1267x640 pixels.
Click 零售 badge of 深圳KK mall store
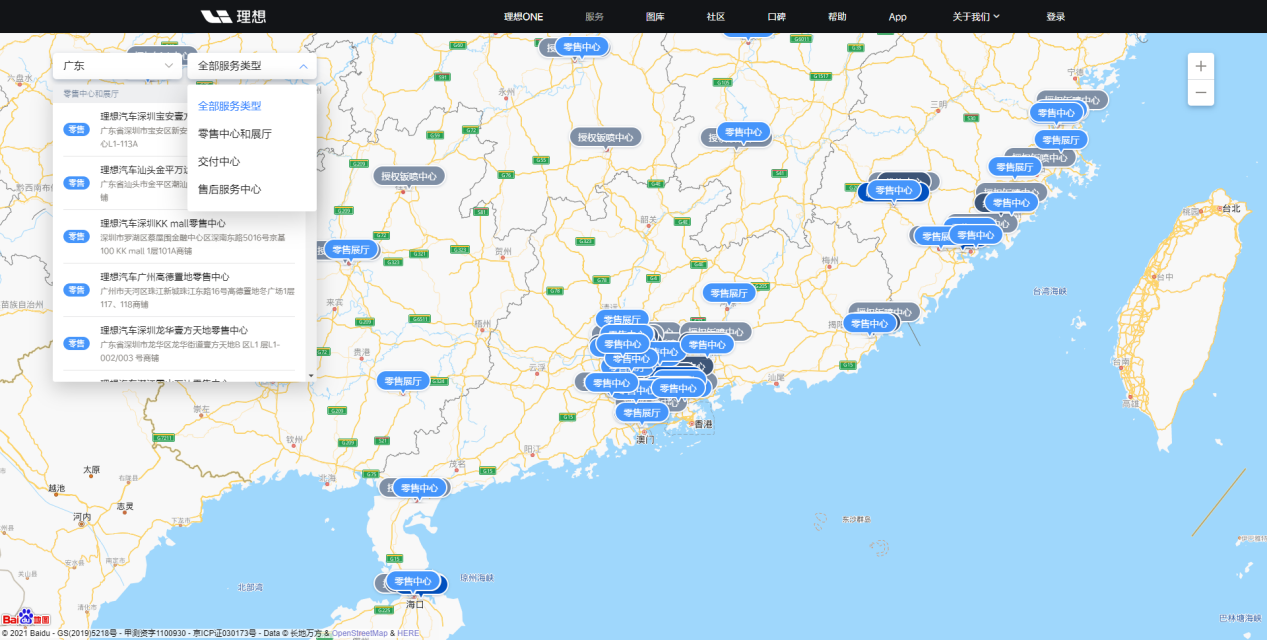click(77, 236)
